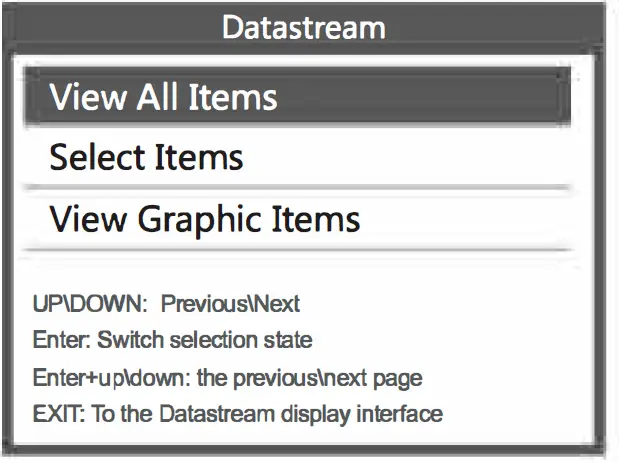Viewport: 619px width, 463px height.
Task: Click the Datastream title bar
Action: pos(303,26)
